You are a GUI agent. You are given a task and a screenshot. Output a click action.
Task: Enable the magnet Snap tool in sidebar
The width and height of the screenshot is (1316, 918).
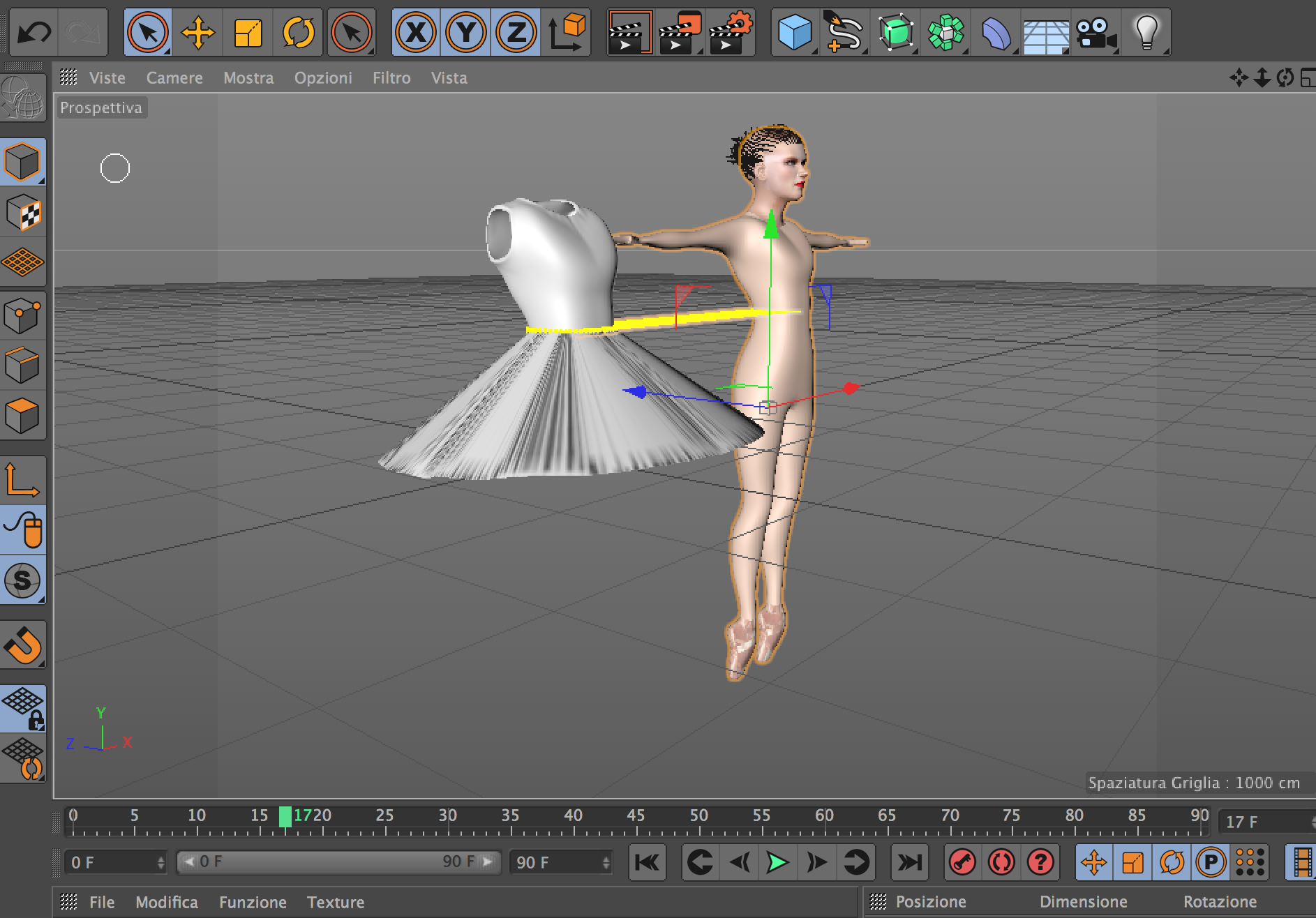pyautogui.click(x=23, y=645)
